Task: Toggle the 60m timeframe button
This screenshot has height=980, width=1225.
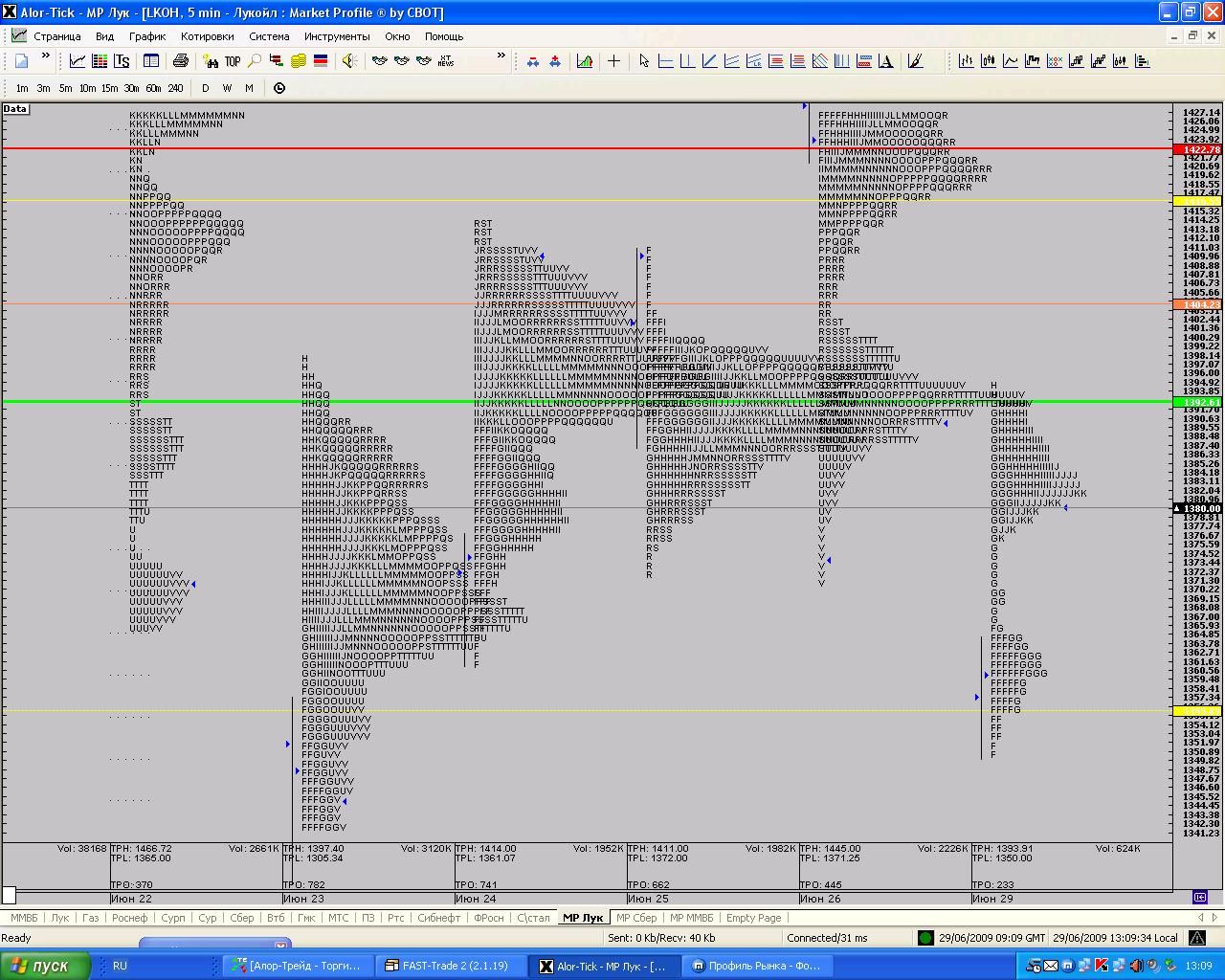Action: click(x=153, y=88)
